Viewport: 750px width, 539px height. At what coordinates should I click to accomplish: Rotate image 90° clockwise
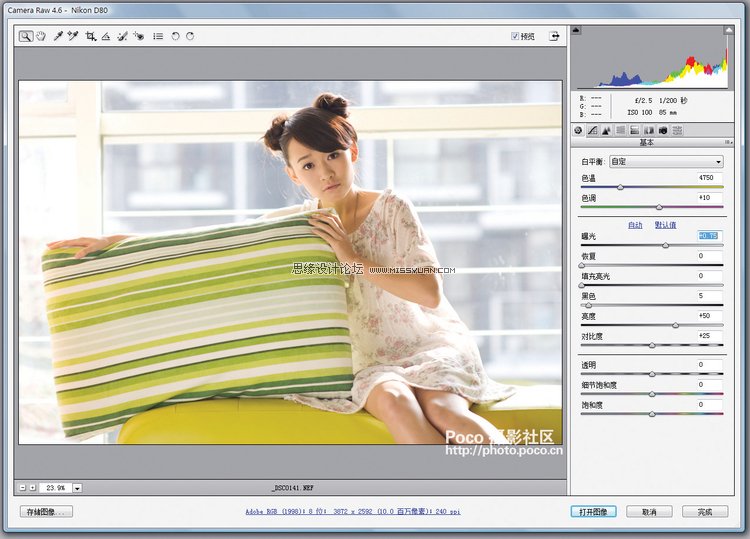click(x=190, y=36)
